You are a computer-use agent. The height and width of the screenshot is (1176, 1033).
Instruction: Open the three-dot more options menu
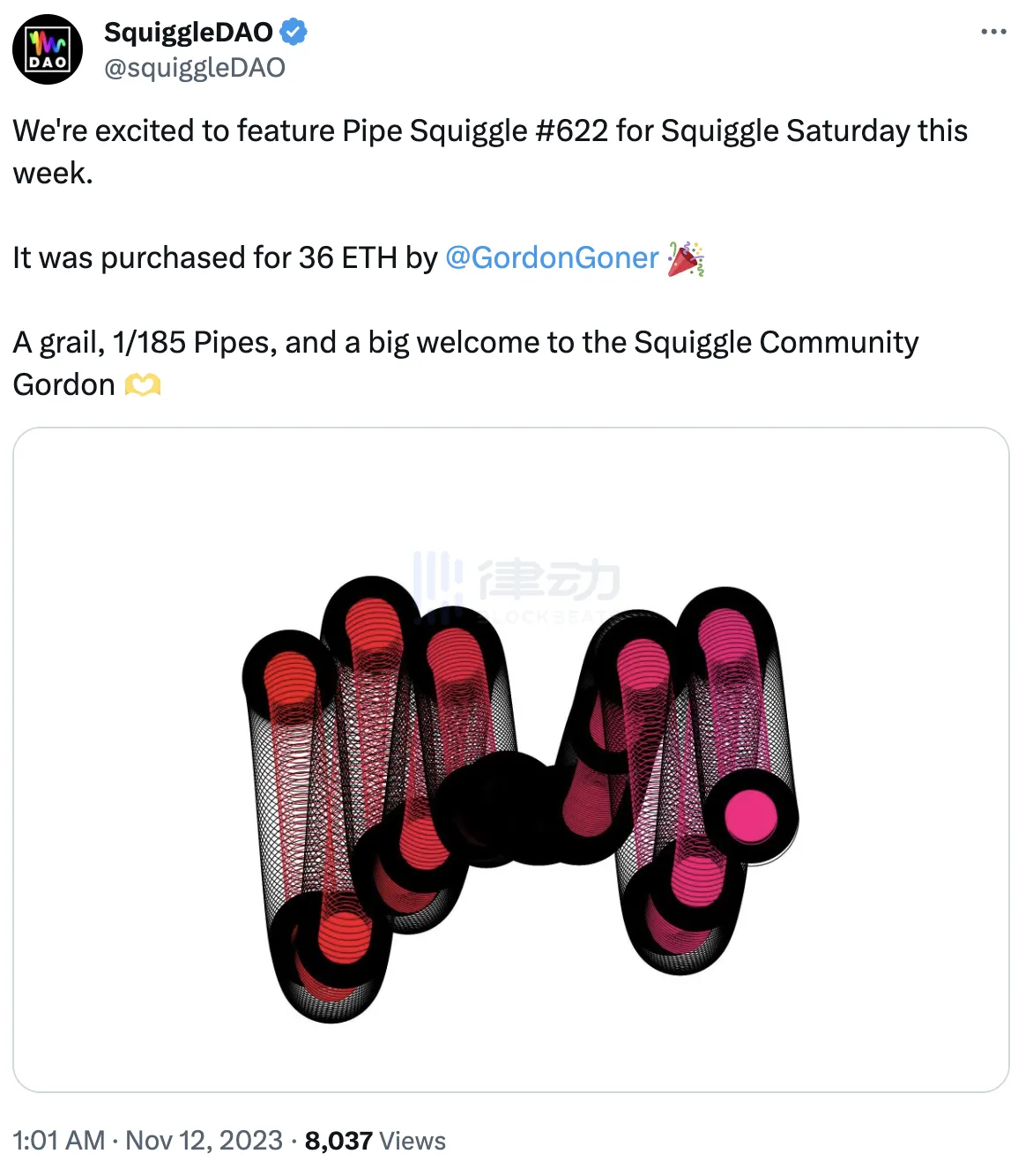[993, 32]
